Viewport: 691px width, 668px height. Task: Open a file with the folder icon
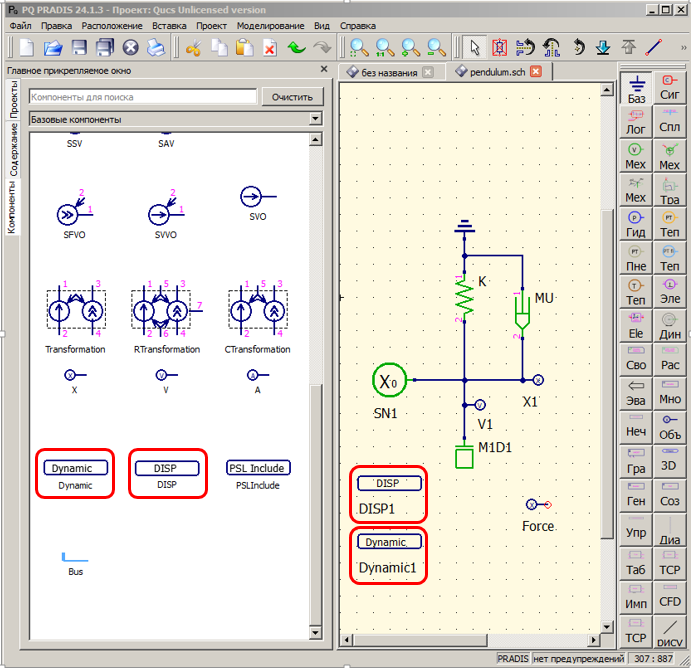(53, 47)
